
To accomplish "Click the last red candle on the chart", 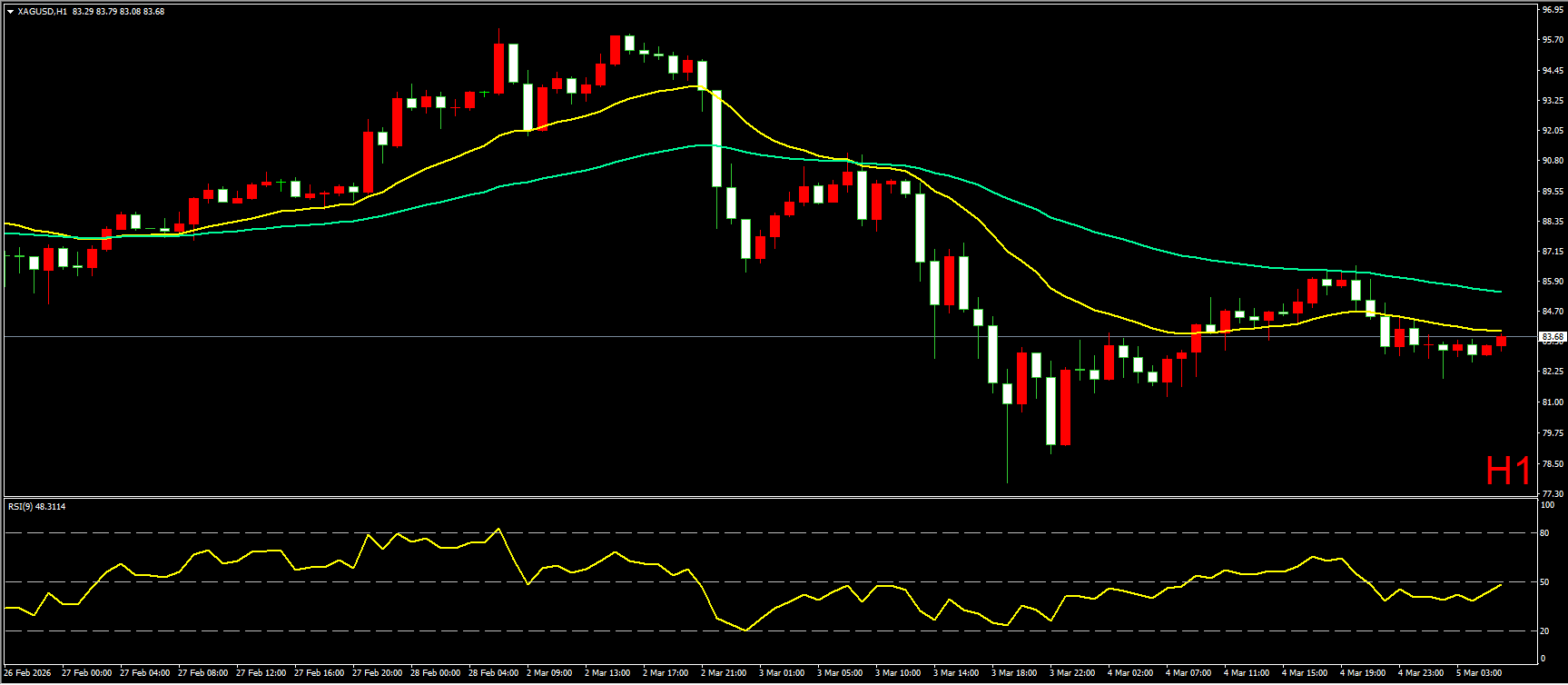I will 1501,341.
